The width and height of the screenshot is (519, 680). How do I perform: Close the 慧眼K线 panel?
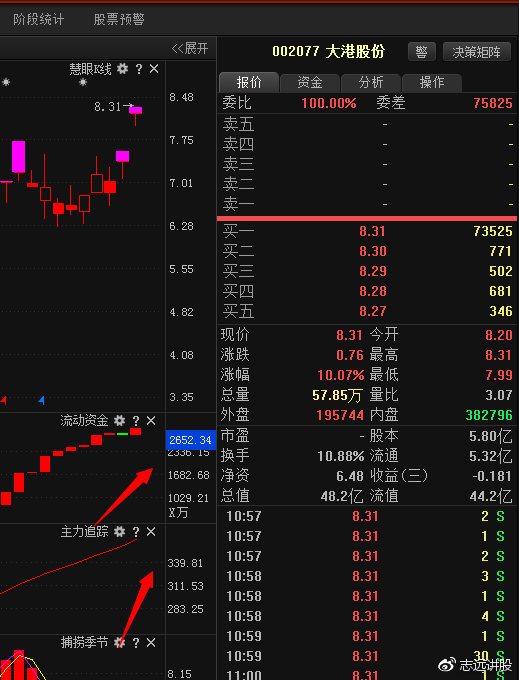tap(154, 69)
